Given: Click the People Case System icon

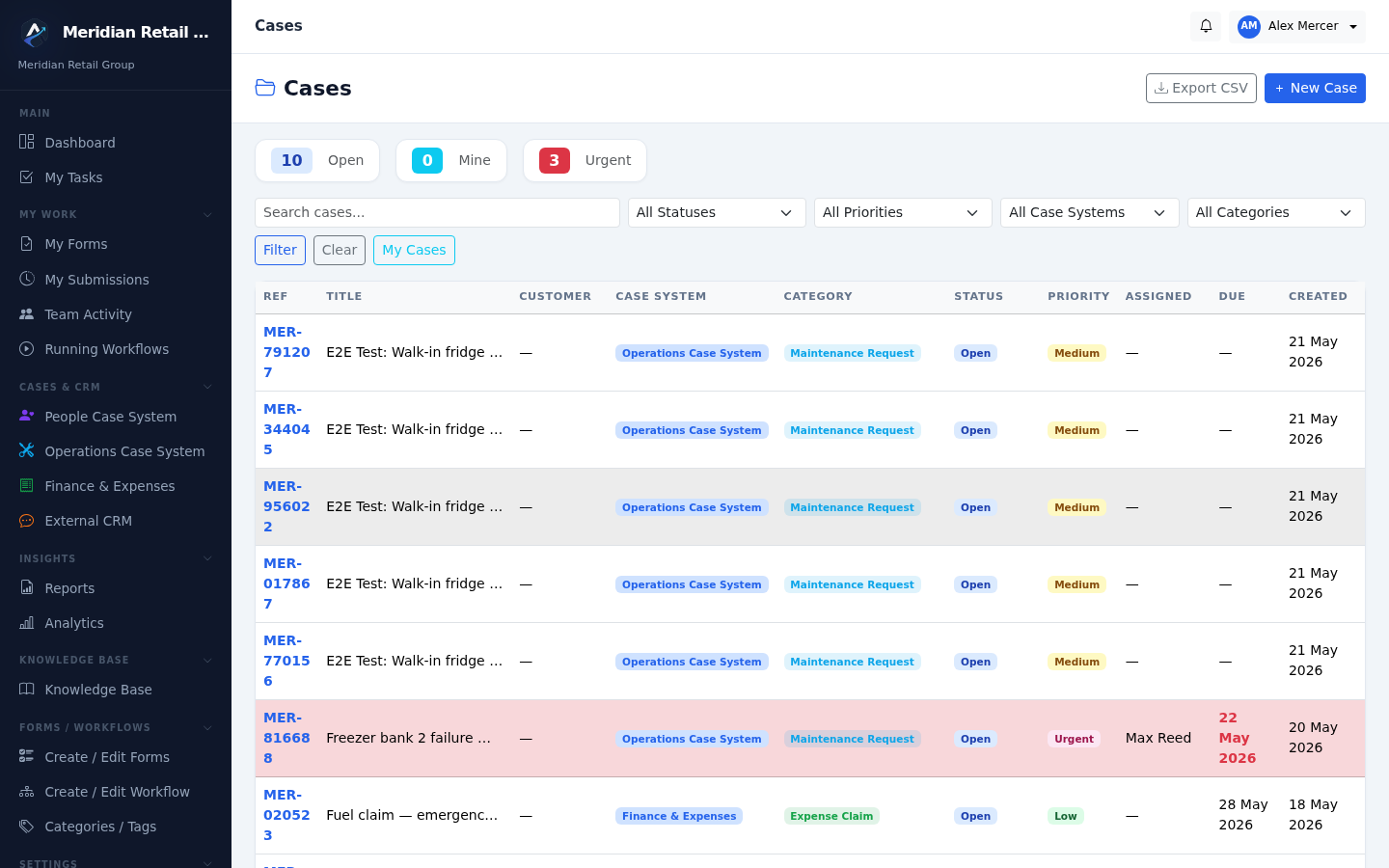Looking at the screenshot, I should click(27, 416).
